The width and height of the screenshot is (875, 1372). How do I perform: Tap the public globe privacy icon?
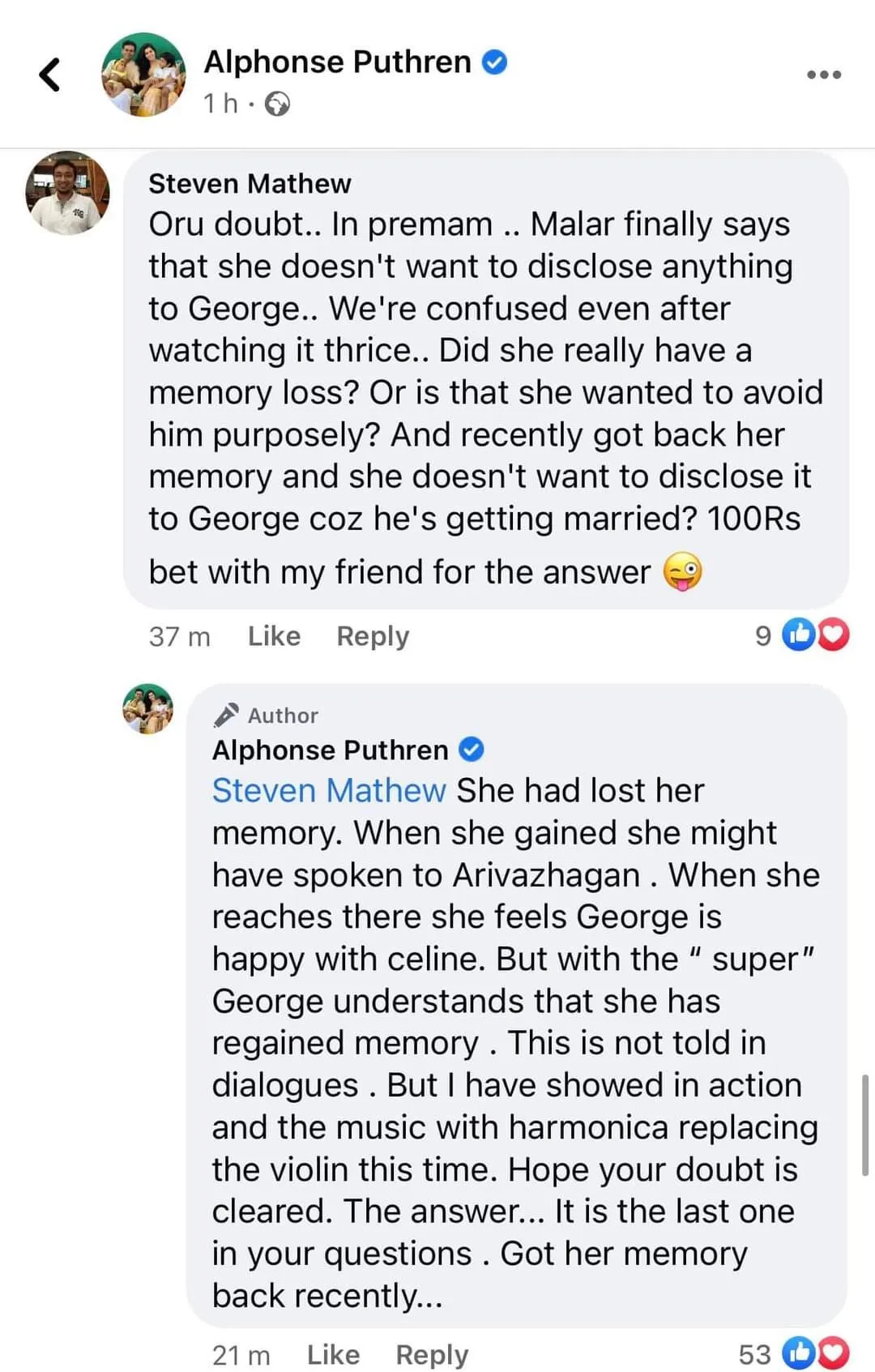click(277, 105)
